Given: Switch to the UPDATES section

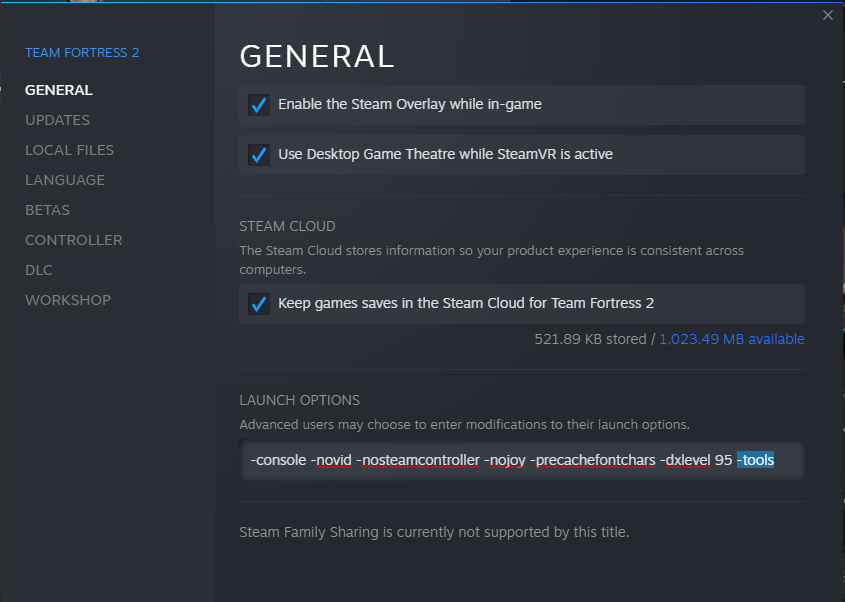Looking at the screenshot, I should [57, 120].
